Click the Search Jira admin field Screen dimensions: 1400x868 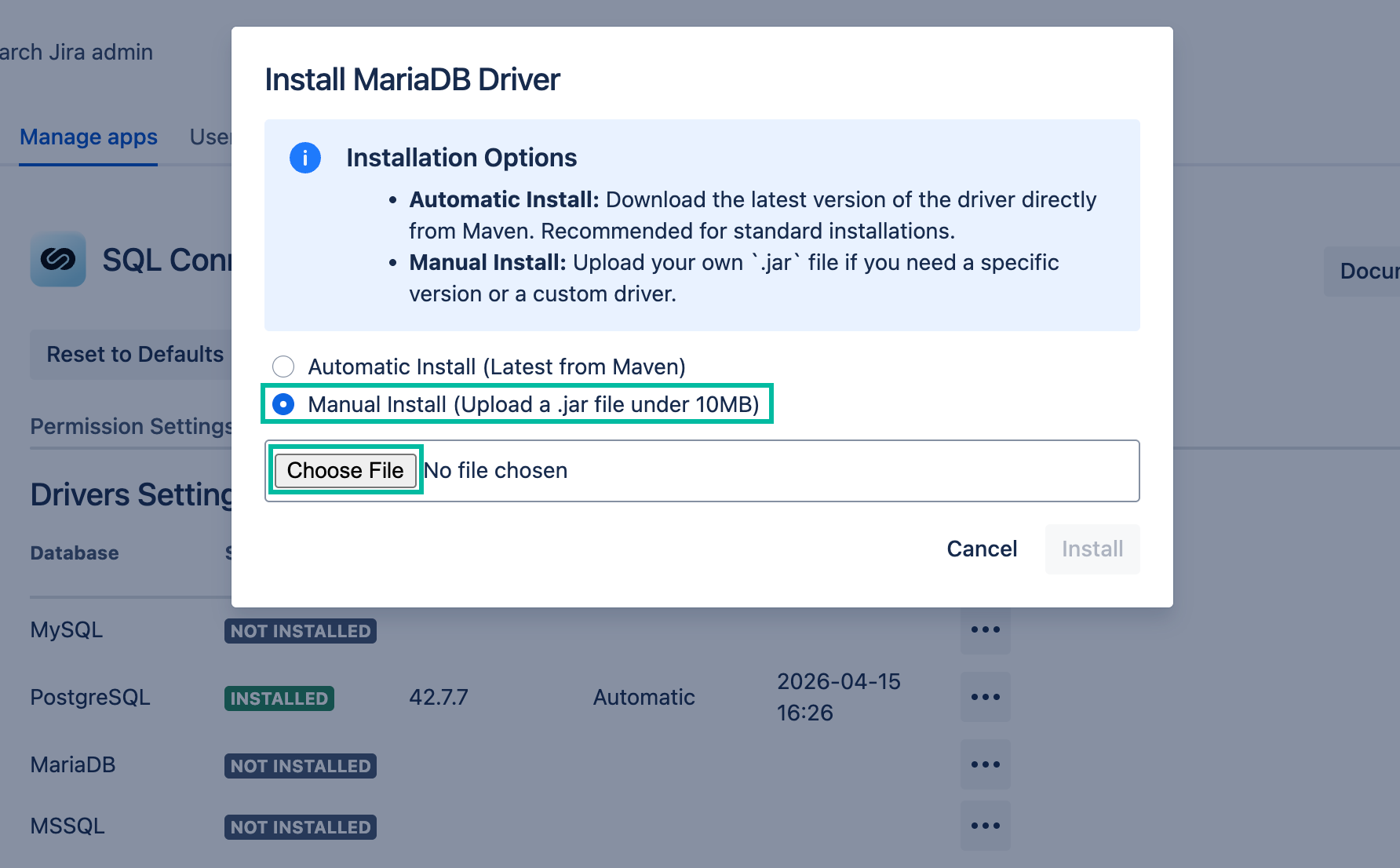[x=77, y=53]
